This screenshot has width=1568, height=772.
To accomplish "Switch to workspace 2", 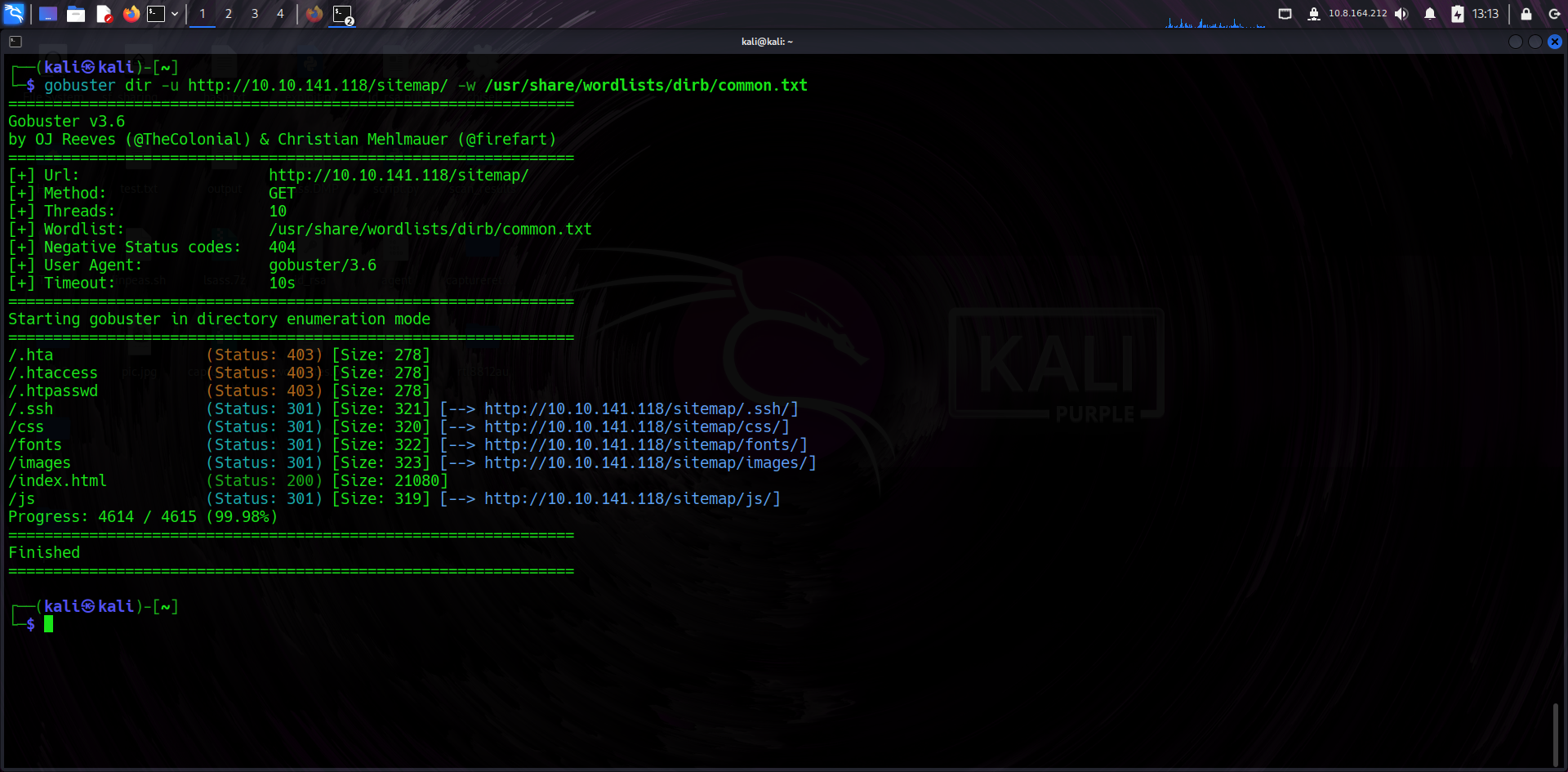I will (229, 14).
